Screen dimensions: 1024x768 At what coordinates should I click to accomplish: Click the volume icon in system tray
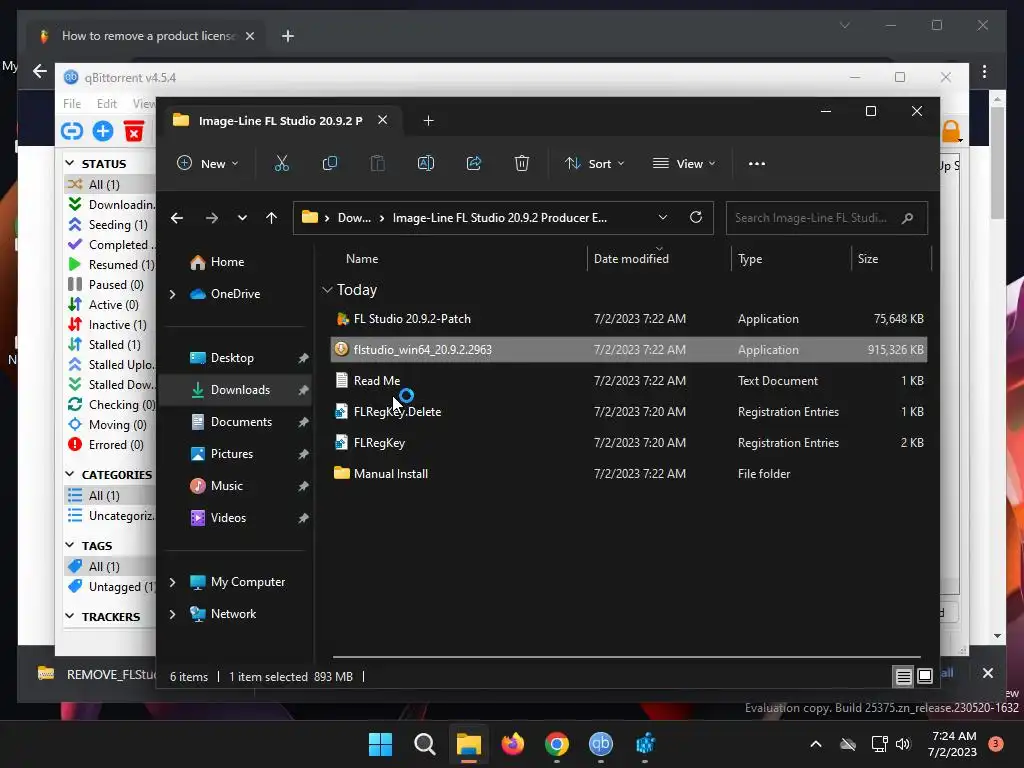point(903,744)
